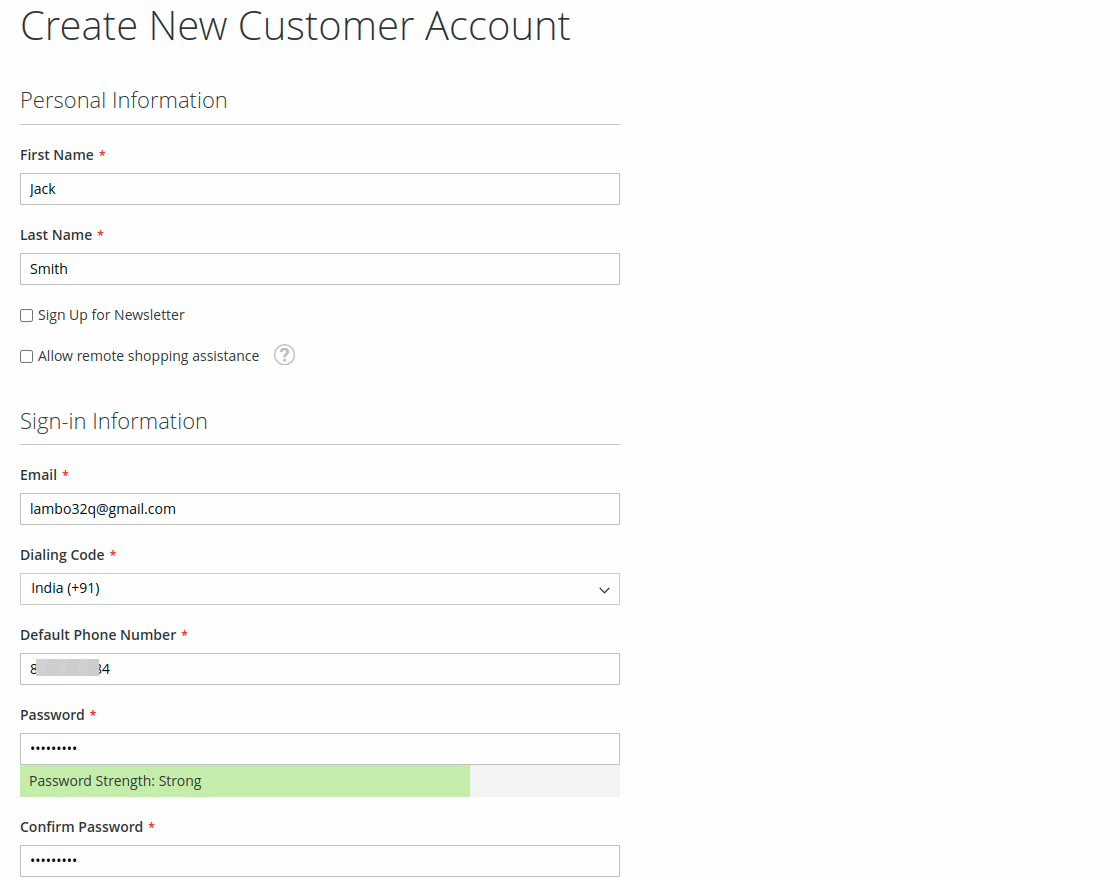Click inside the Password input field
The image size is (1120, 880).
pyautogui.click(x=320, y=748)
